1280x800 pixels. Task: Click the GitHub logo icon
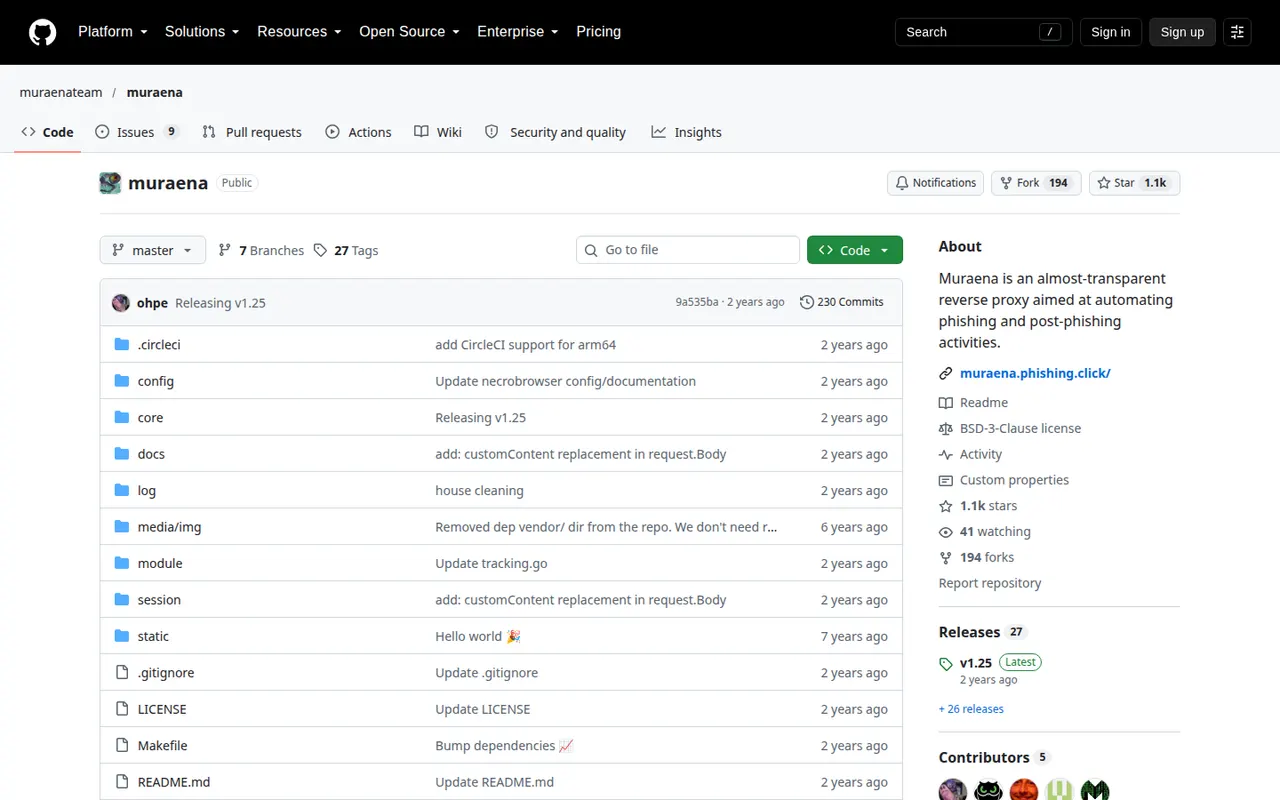pos(42,32)
